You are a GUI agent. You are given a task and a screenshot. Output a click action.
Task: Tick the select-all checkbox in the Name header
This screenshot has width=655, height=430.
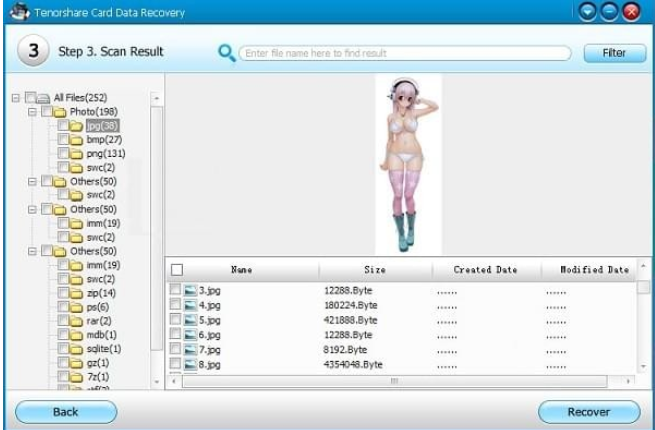click(x=177, y=270)
